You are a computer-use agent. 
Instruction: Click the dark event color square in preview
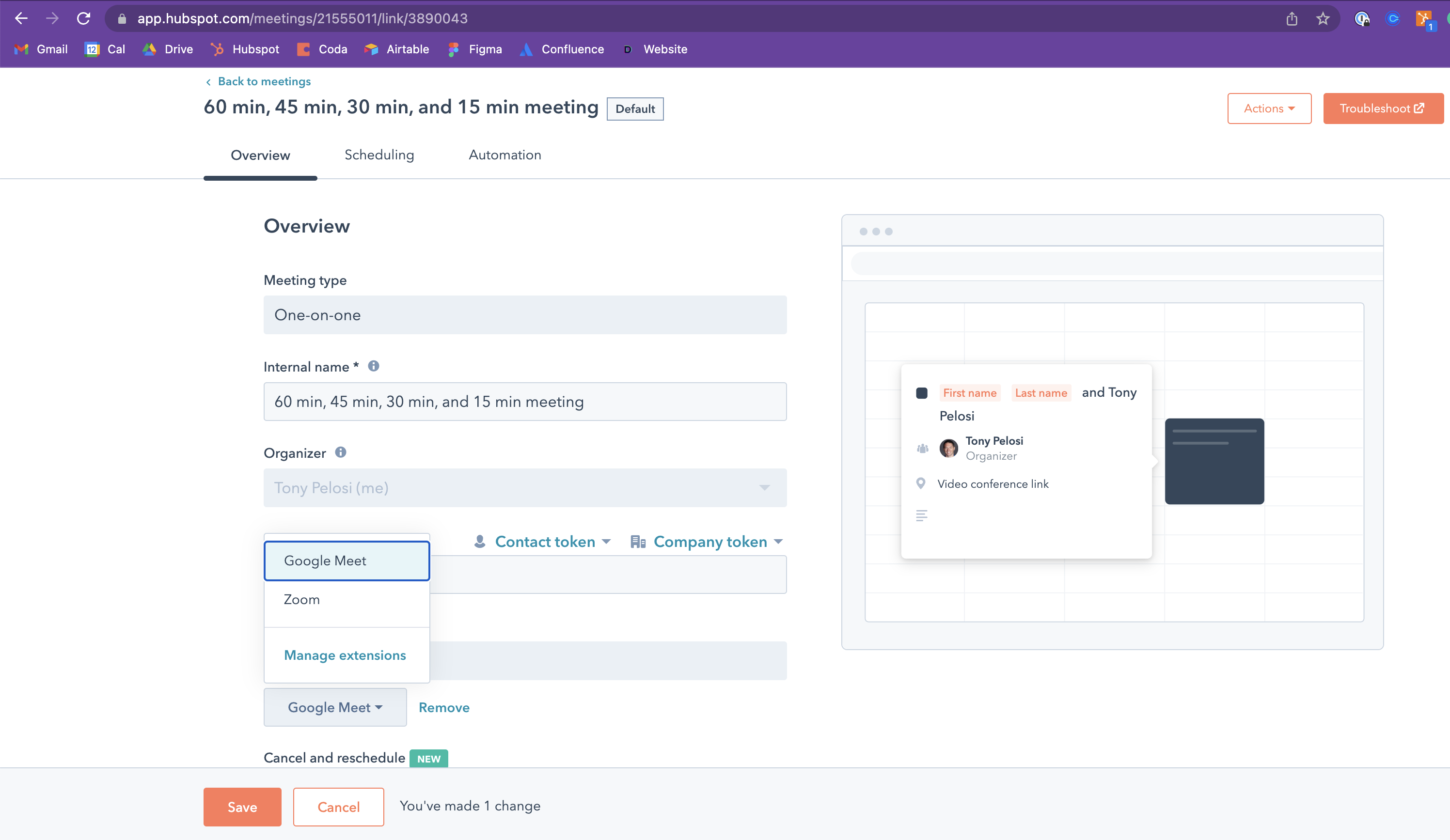point(921,393)
